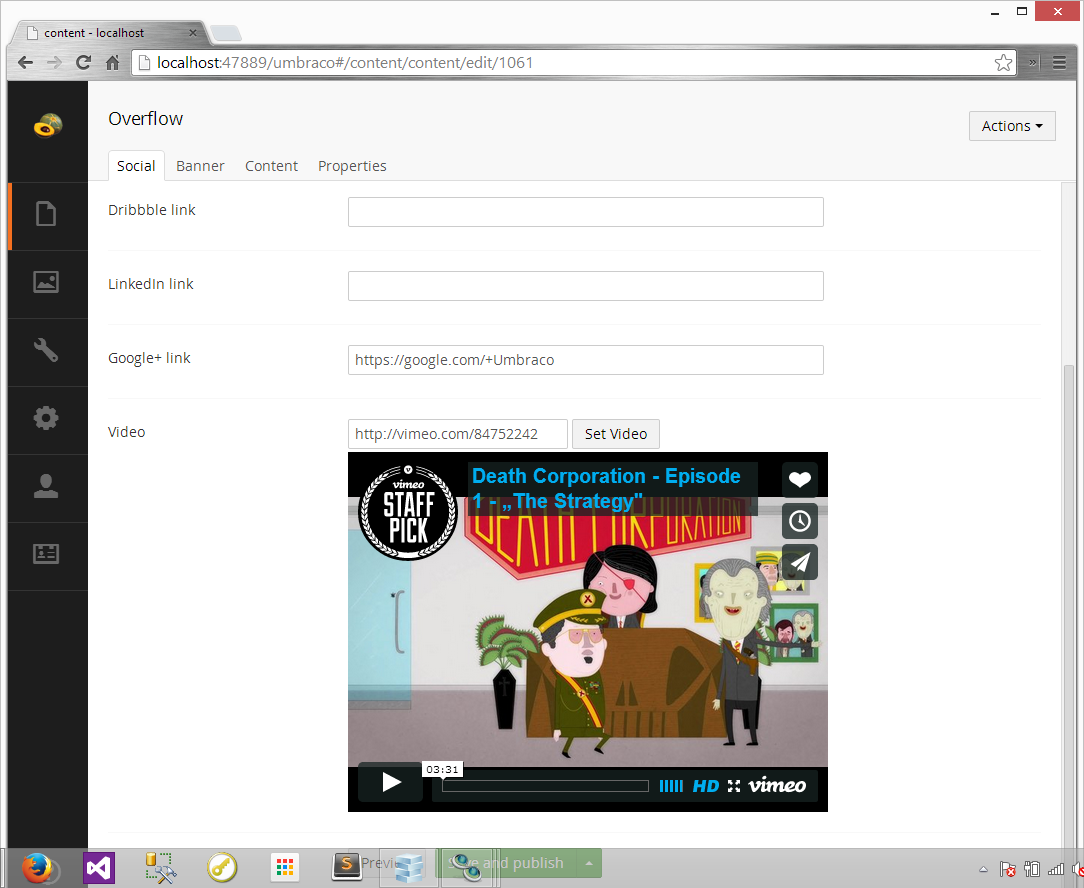
Task: Toggle fullscreen on the Vimeo player
Action: [x=733, y=786]
